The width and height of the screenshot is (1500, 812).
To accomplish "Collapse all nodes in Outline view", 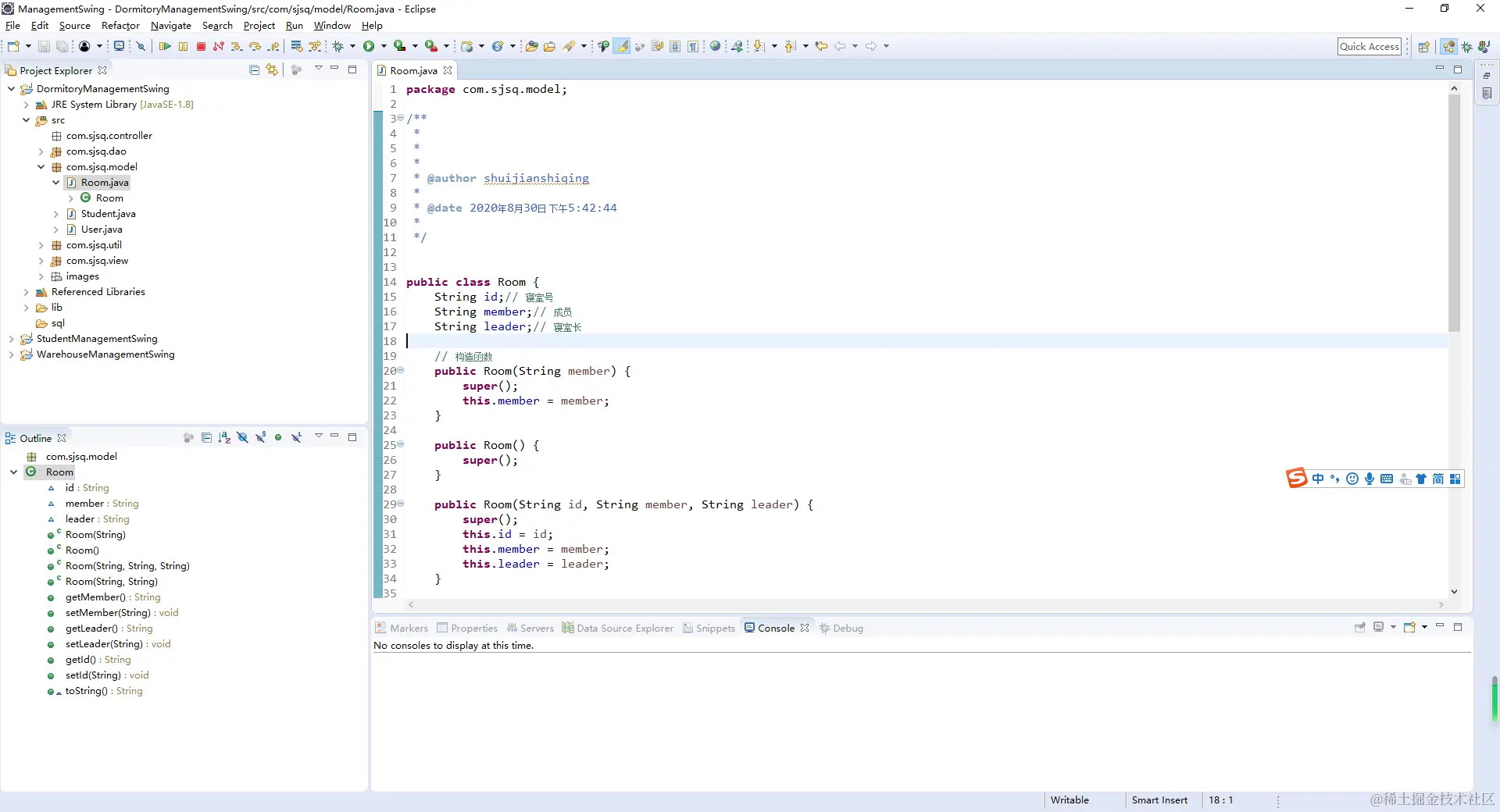I will pyautogui.click(x=206, y=437).
